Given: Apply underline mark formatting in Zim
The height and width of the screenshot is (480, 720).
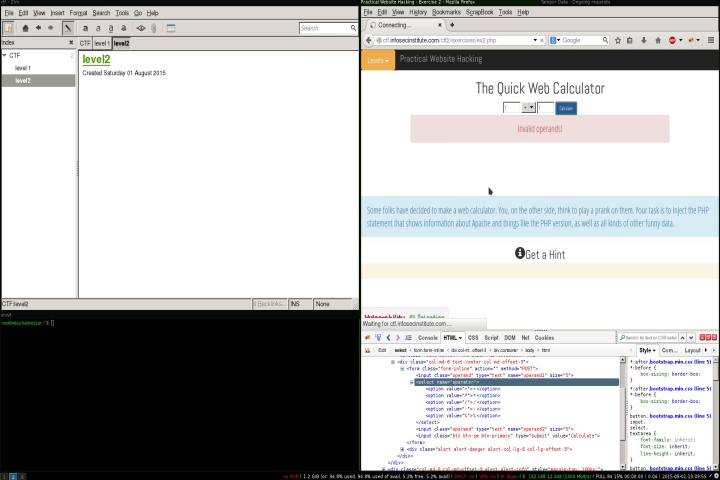Looking at the screenshot, I should (111, 28).
